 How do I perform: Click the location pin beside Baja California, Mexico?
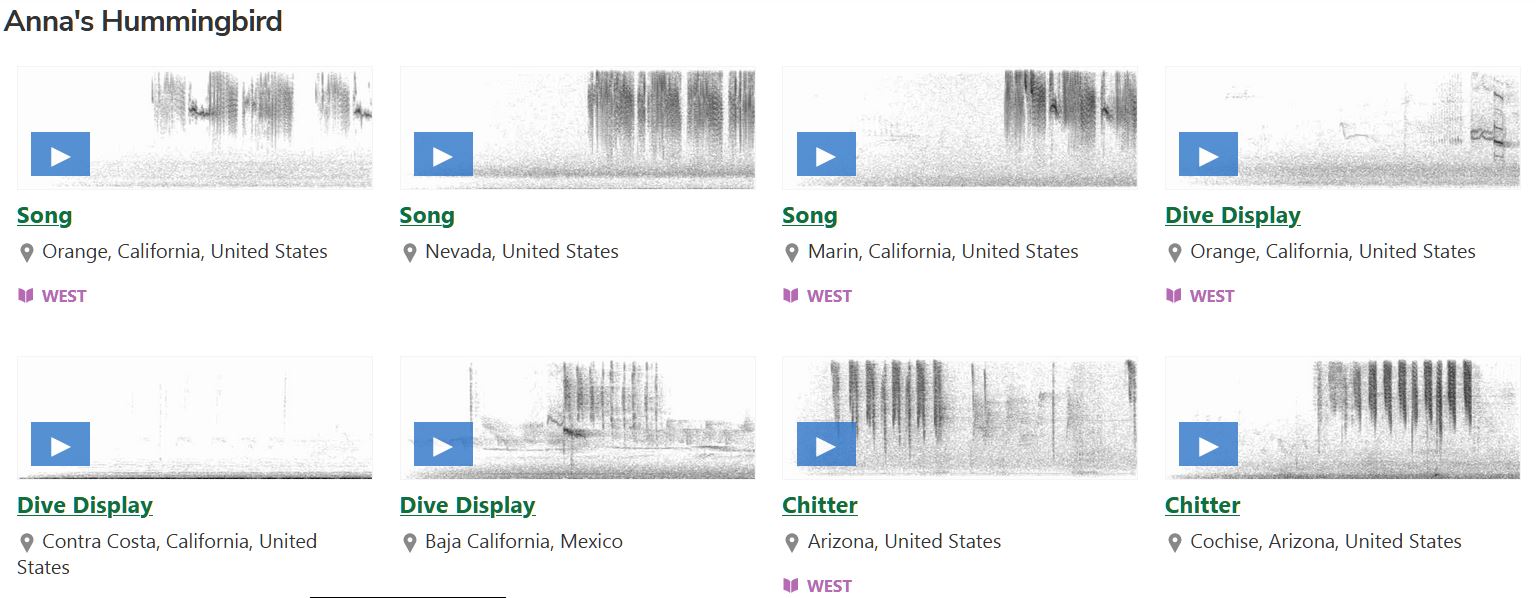(x=410, y=542)
